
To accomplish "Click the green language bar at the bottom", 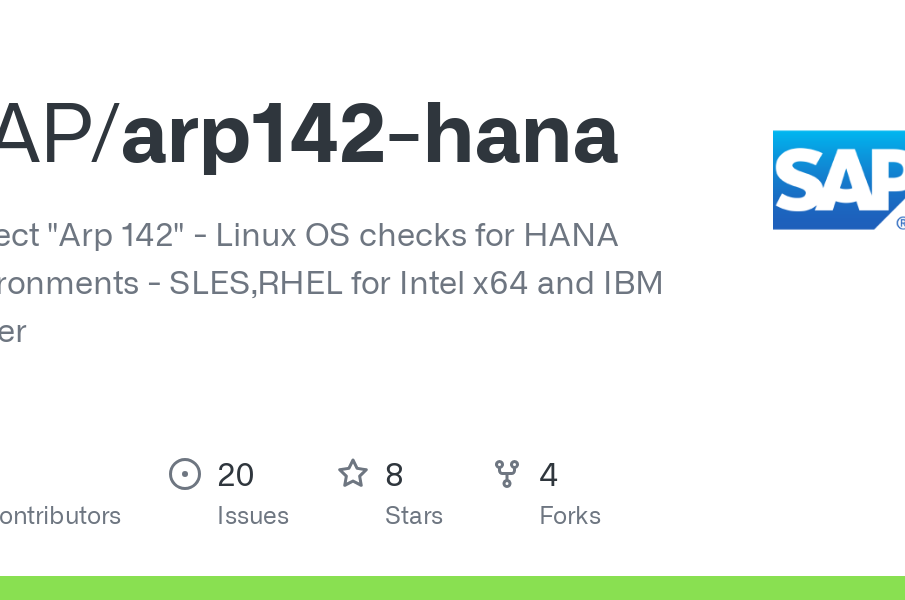I will pos(452,588).
